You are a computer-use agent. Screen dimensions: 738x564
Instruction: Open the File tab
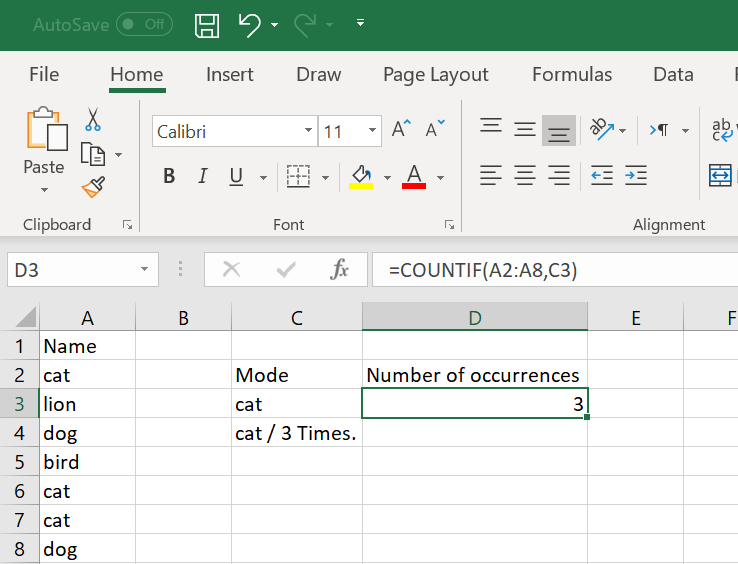44,74
